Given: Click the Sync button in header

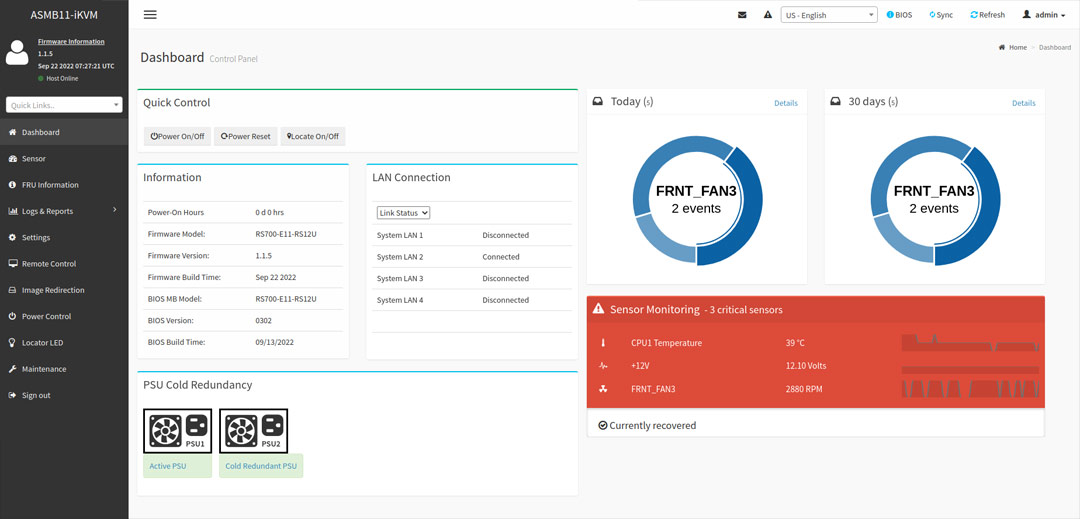Looking at the screenshot, I should 941,14.
